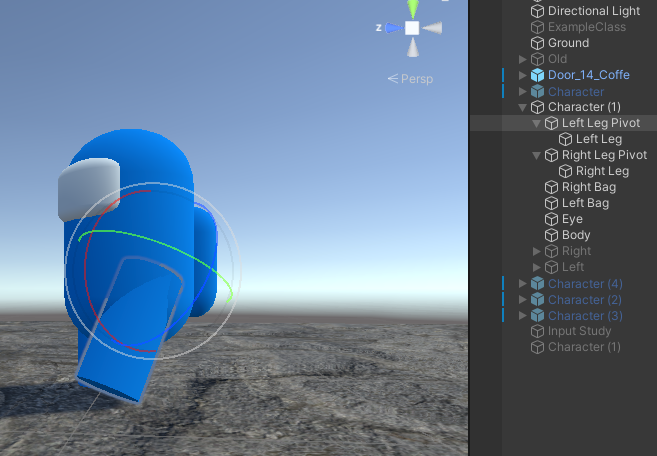Click the Right Leg cube icon
The height and width of the screenshot is (456, 657).
pos(565,171)
